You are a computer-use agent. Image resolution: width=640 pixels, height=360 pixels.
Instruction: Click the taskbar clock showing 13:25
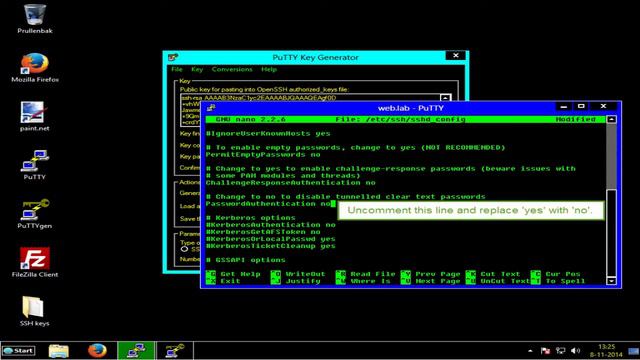pos(606,351)
